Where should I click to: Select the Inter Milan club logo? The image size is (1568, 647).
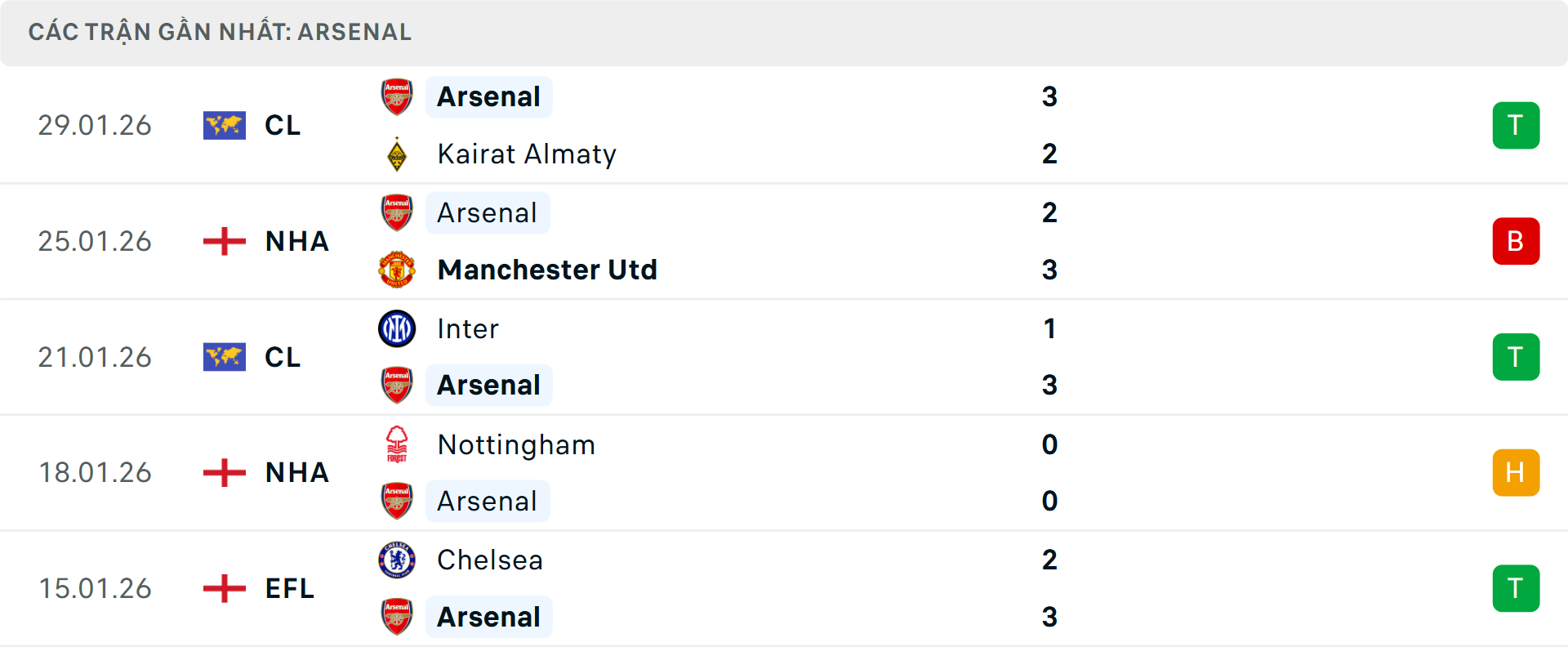397,328
